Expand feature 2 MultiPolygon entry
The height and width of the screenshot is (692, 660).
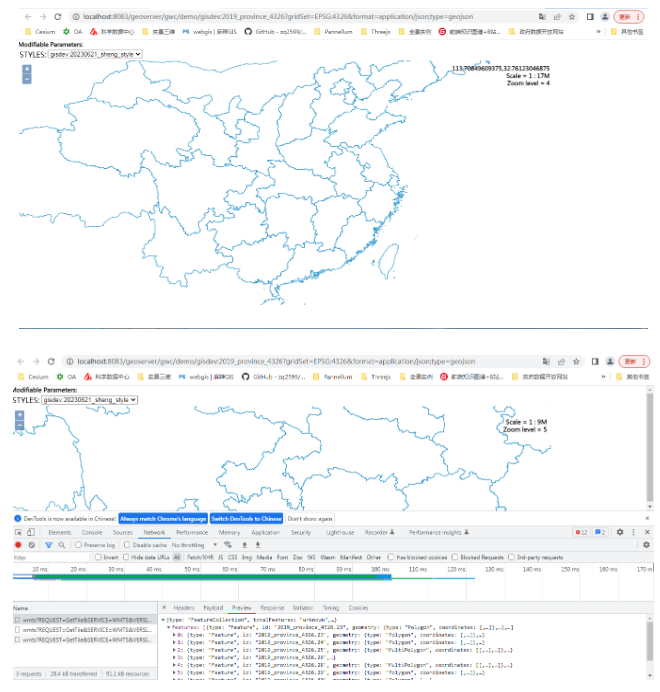(174, 650)
